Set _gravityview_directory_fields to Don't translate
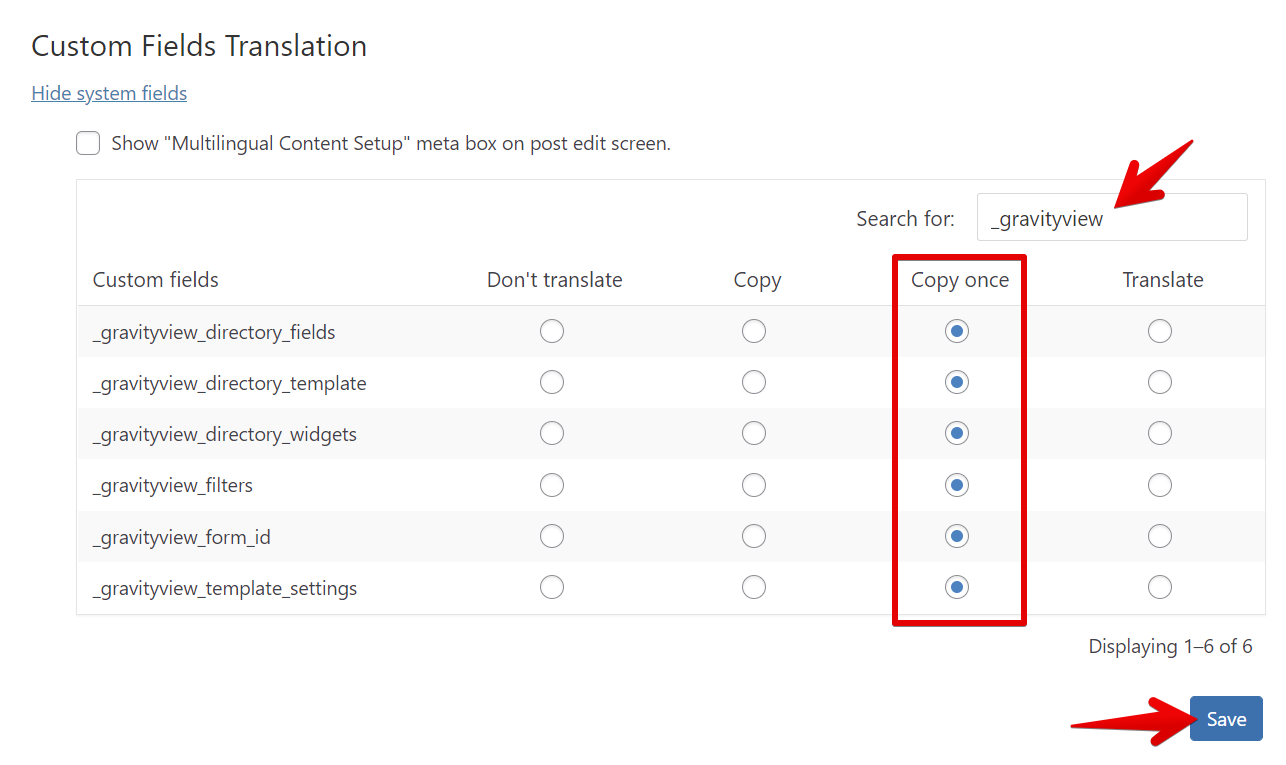This screenshot has width=1286, height=765. (x=552, y=331)
